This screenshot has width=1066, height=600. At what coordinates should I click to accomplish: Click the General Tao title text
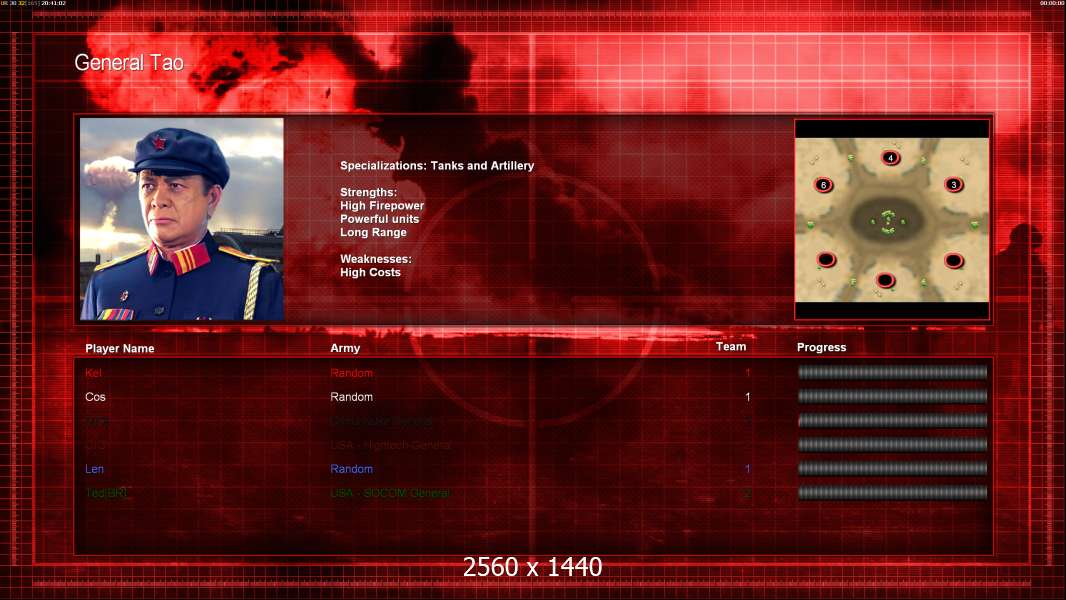coord(129,63)
